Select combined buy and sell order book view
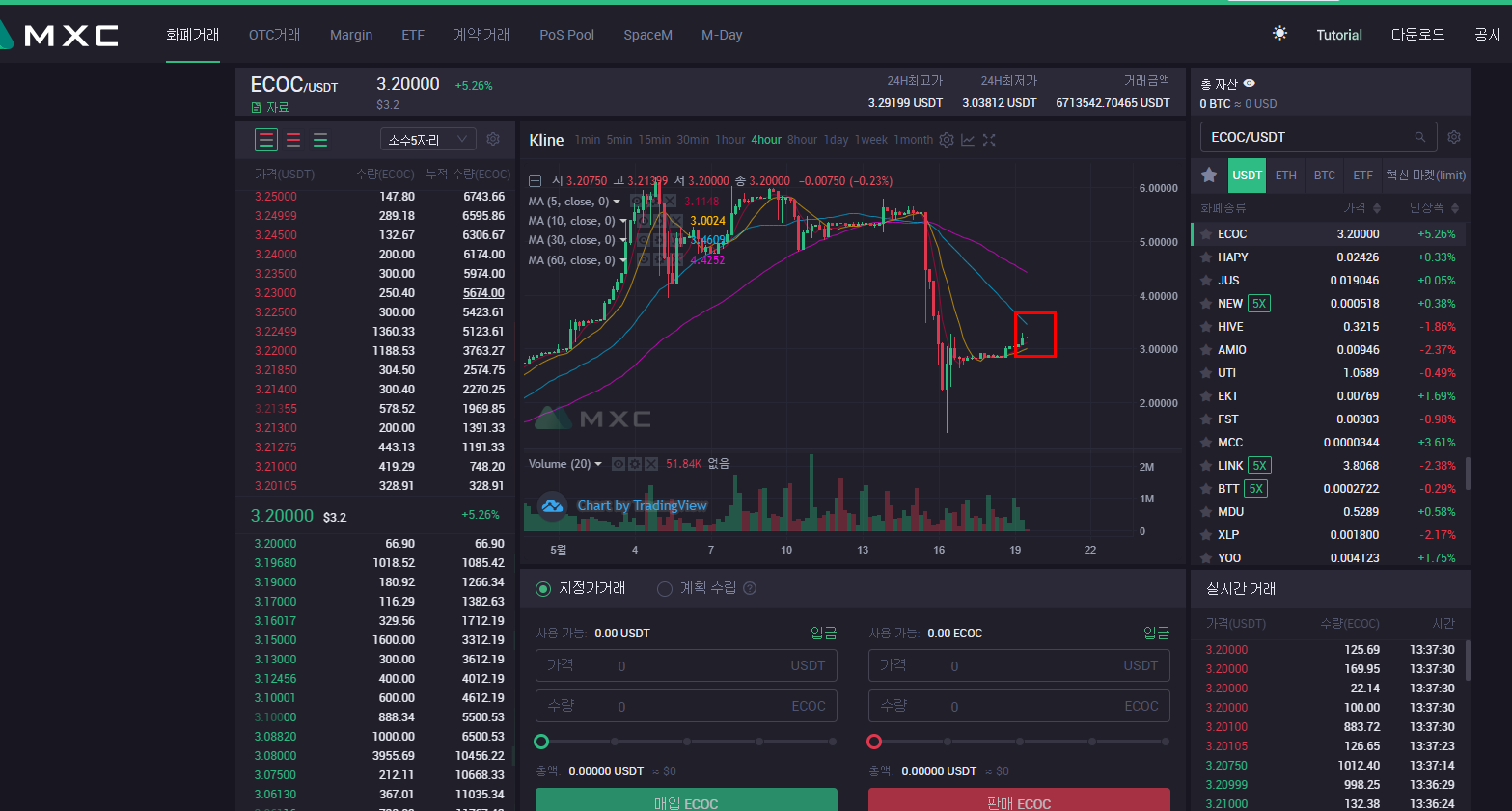This screenshot has width=1512, height=811. (x=266, y=140)
